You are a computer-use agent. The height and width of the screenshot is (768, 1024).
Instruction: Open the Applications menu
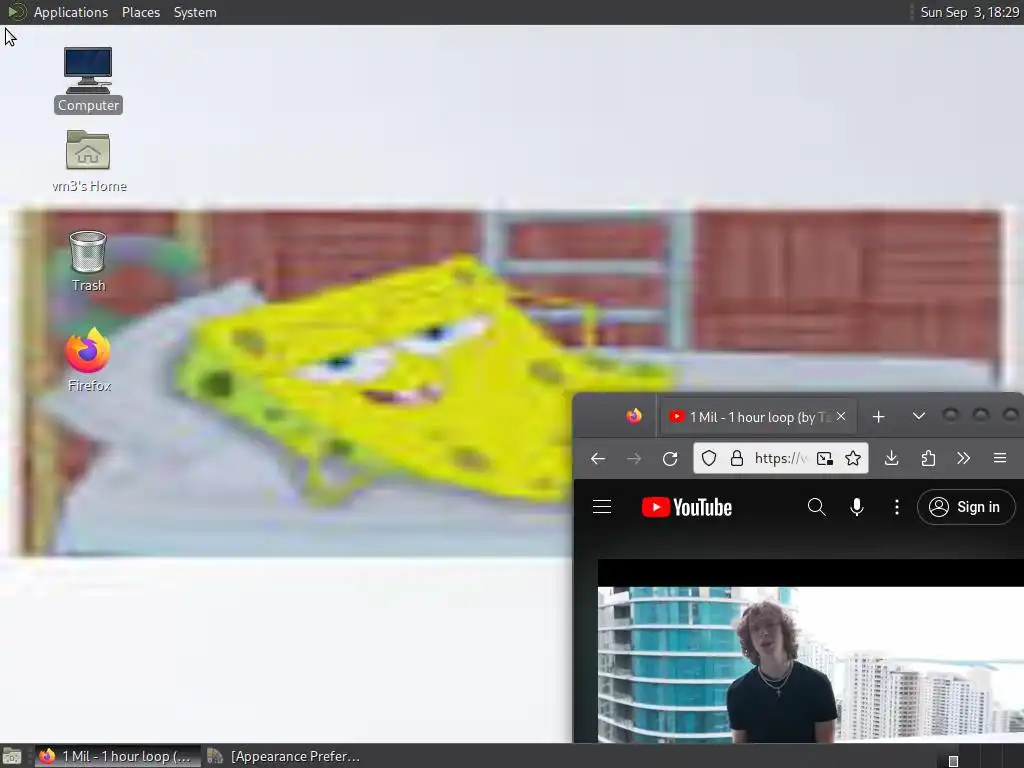click(71, 12)
